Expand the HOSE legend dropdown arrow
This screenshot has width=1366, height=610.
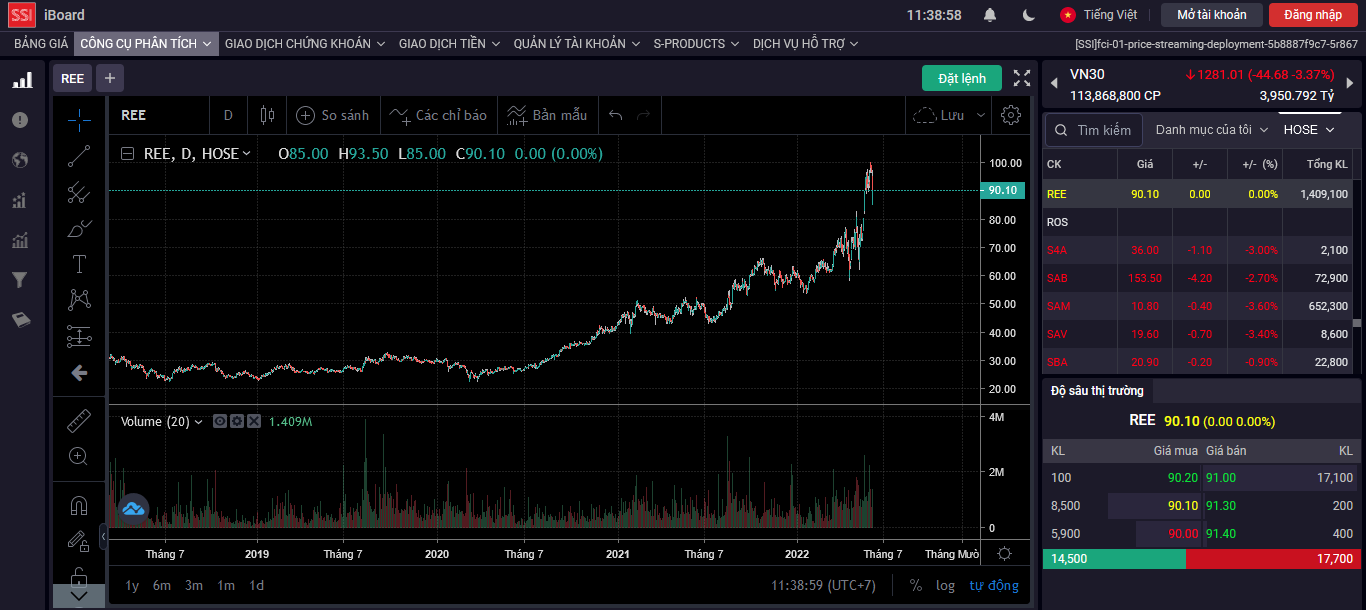click(246, 154)
